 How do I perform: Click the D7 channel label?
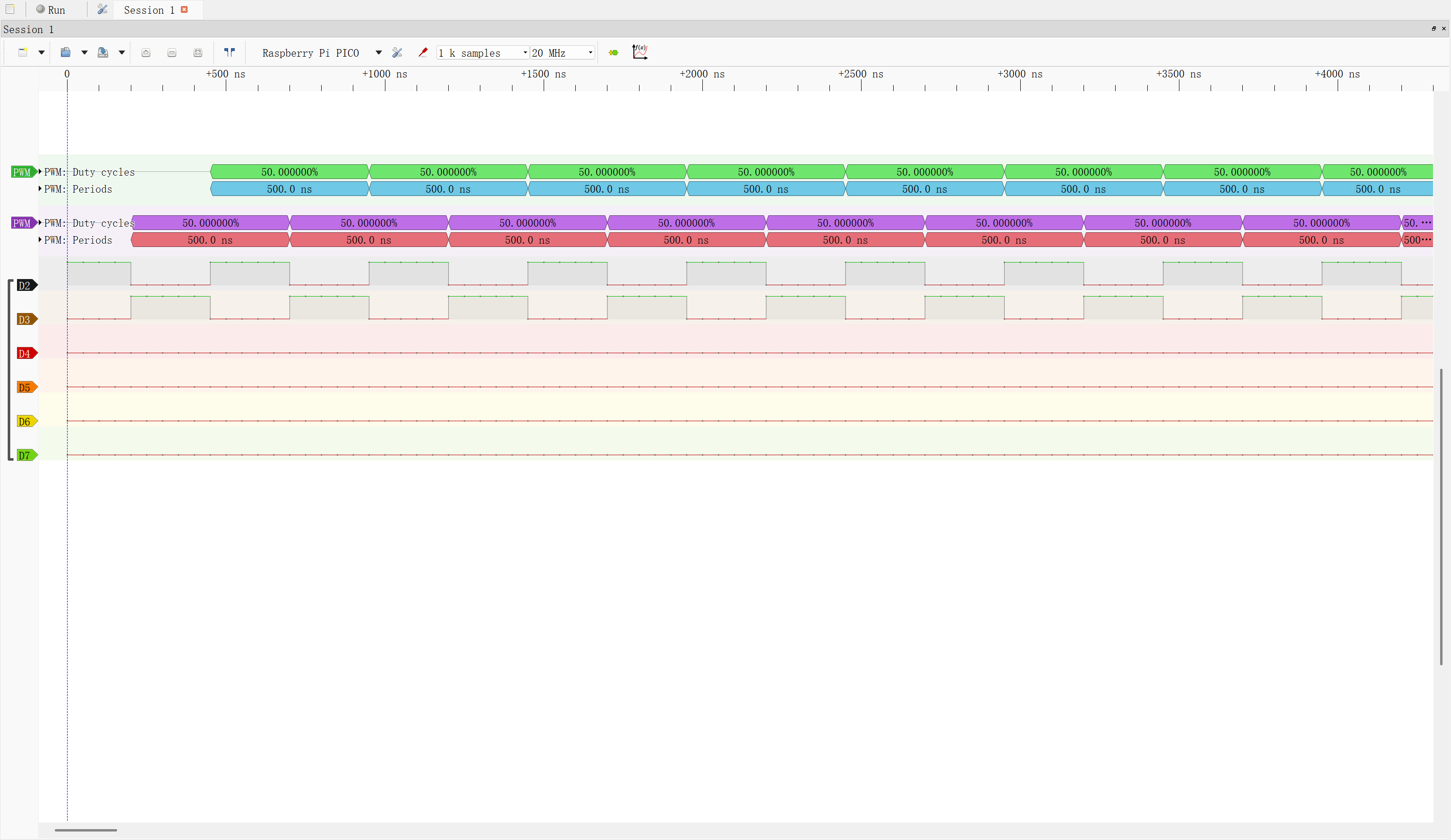click(26, 455)
